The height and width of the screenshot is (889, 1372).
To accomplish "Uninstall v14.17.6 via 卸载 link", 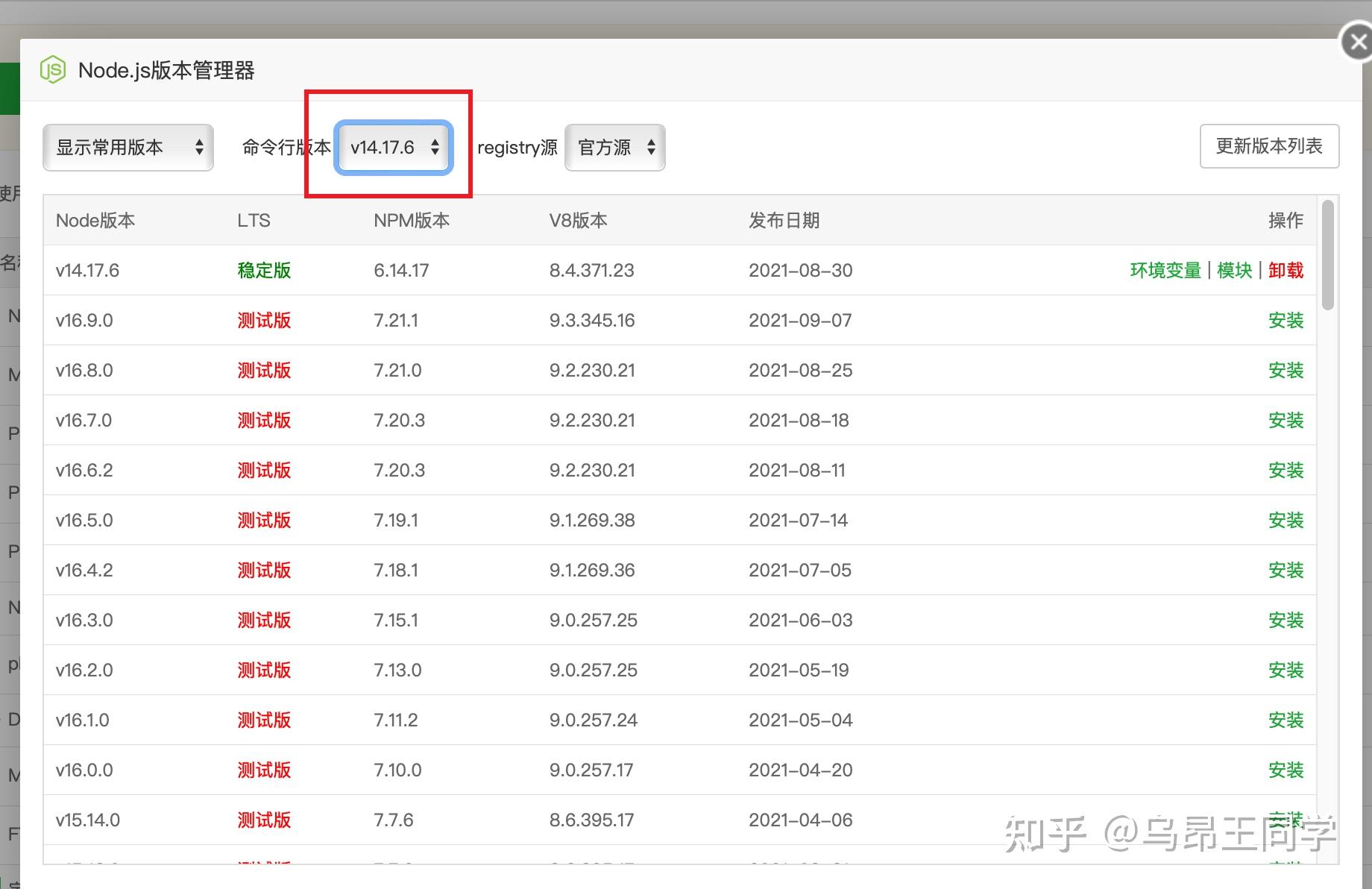I will [x=1286, y=270].
